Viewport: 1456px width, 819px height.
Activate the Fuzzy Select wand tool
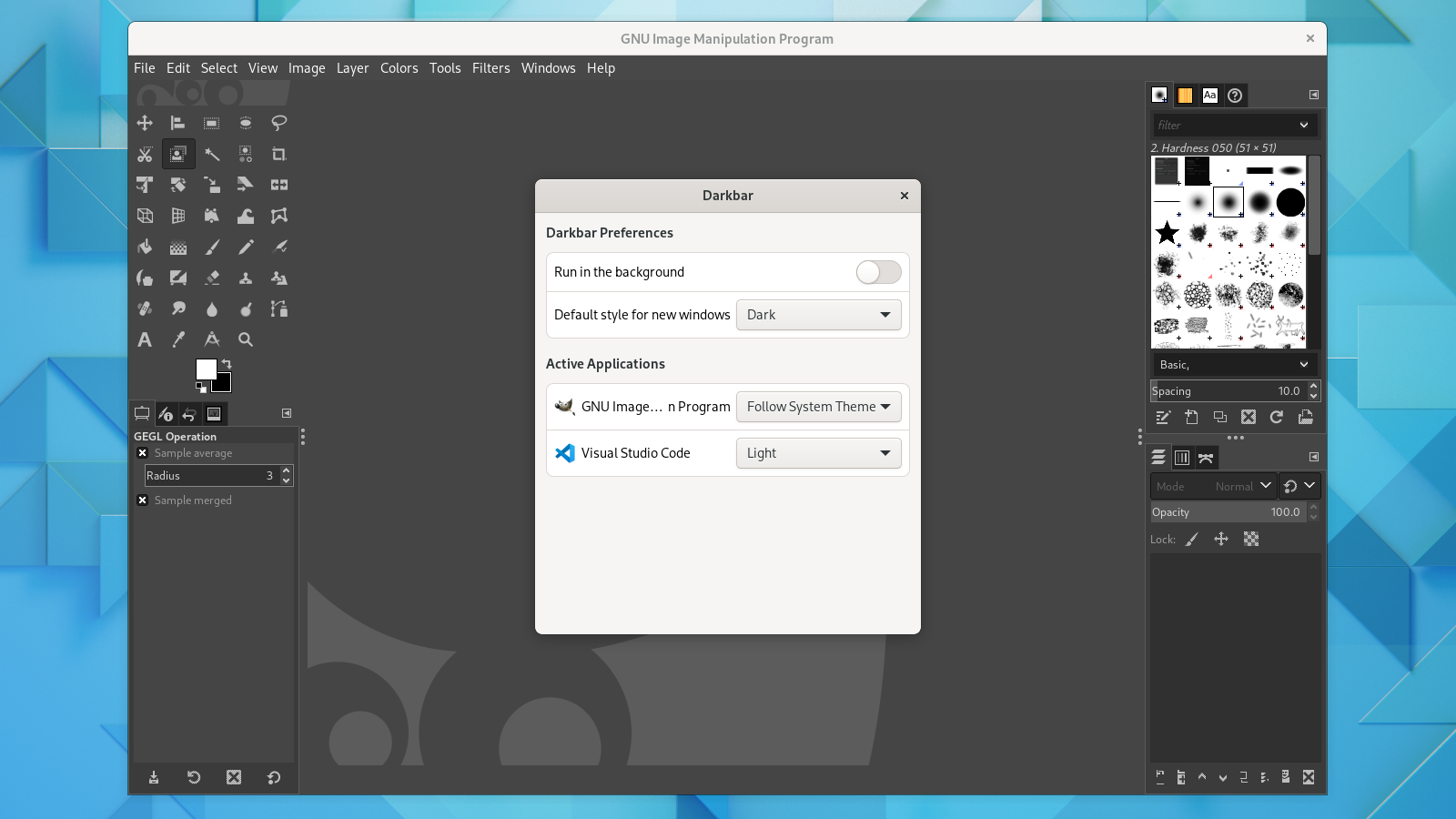[213, 154]
